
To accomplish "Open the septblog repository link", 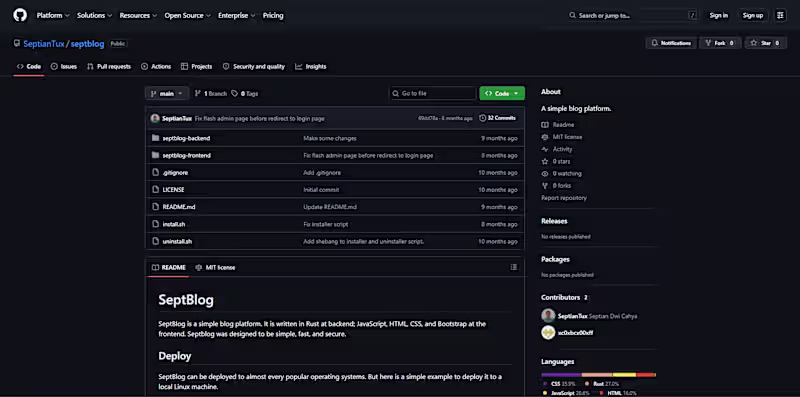I will point(87,44).
